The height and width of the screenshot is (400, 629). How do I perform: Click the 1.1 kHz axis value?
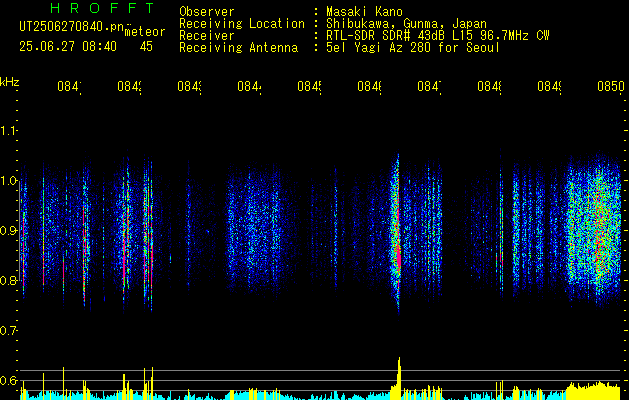[8, 131]
